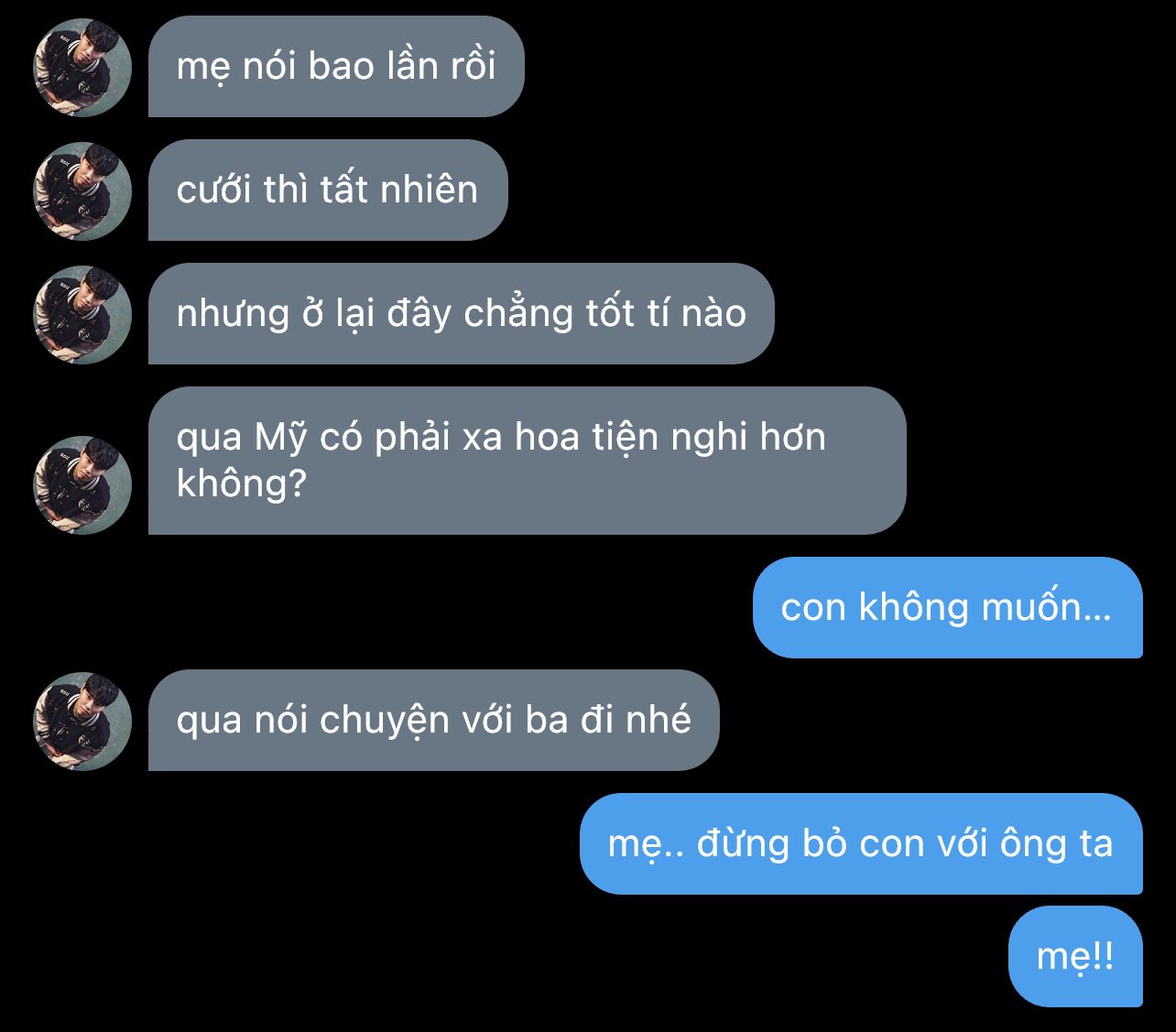Screen dimensions: 1176x1032
Task: Select the blue "con không muốn..." bubble
Action: [x=947, y=607]
